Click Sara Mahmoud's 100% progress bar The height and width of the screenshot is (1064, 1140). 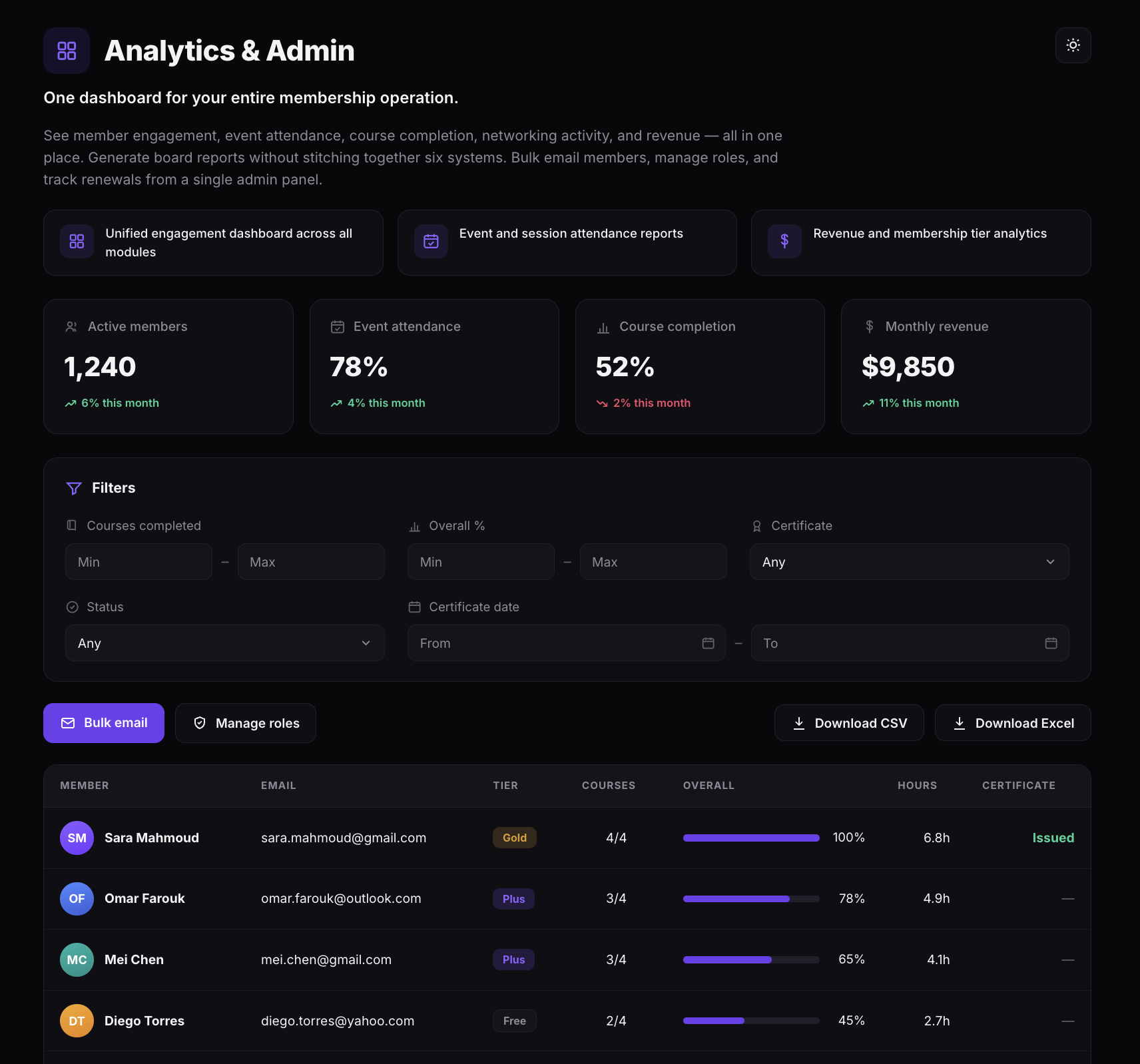(x=751, y=838)
